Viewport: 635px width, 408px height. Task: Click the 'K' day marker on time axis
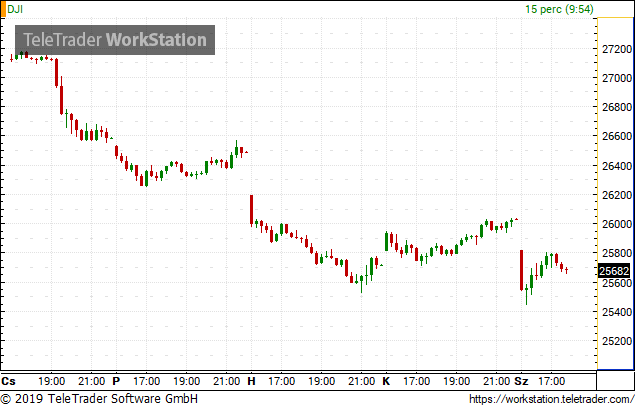point(386,381)
